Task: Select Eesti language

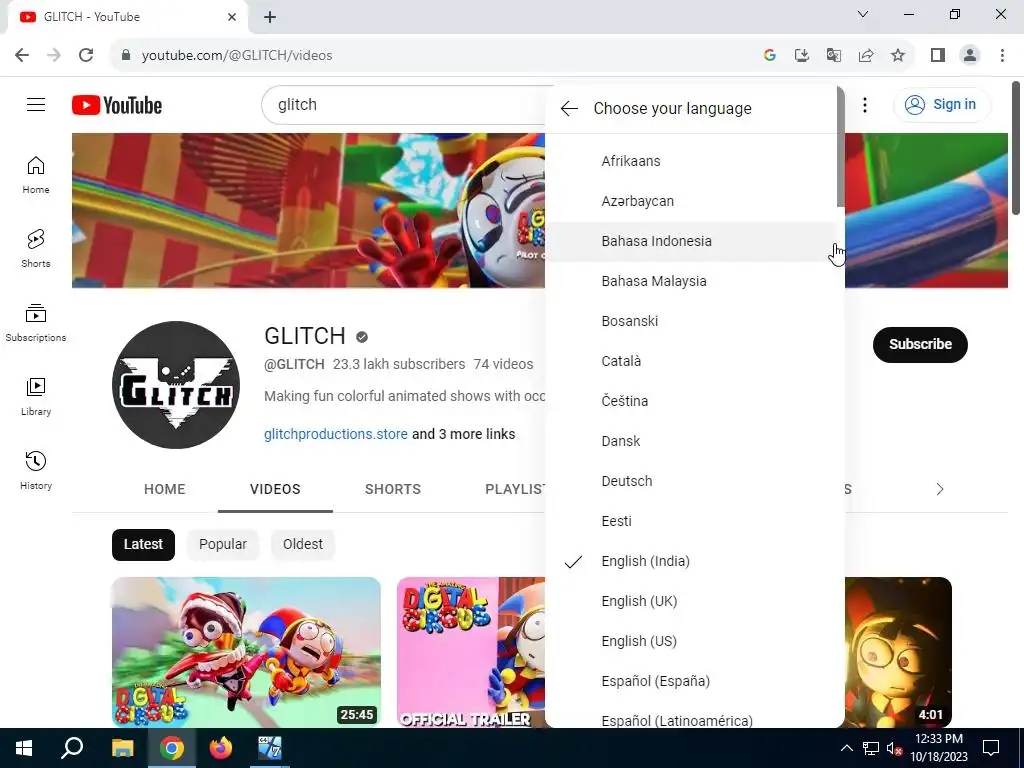Action: pyautogui.click(x=691, y=521)
